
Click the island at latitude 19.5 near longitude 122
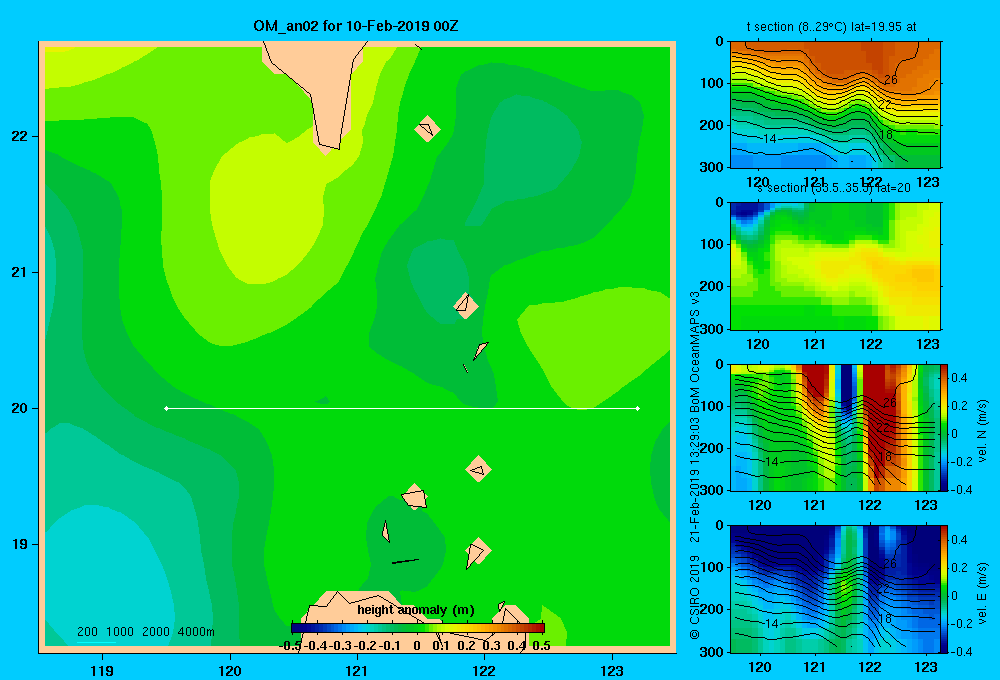point(478,469)
